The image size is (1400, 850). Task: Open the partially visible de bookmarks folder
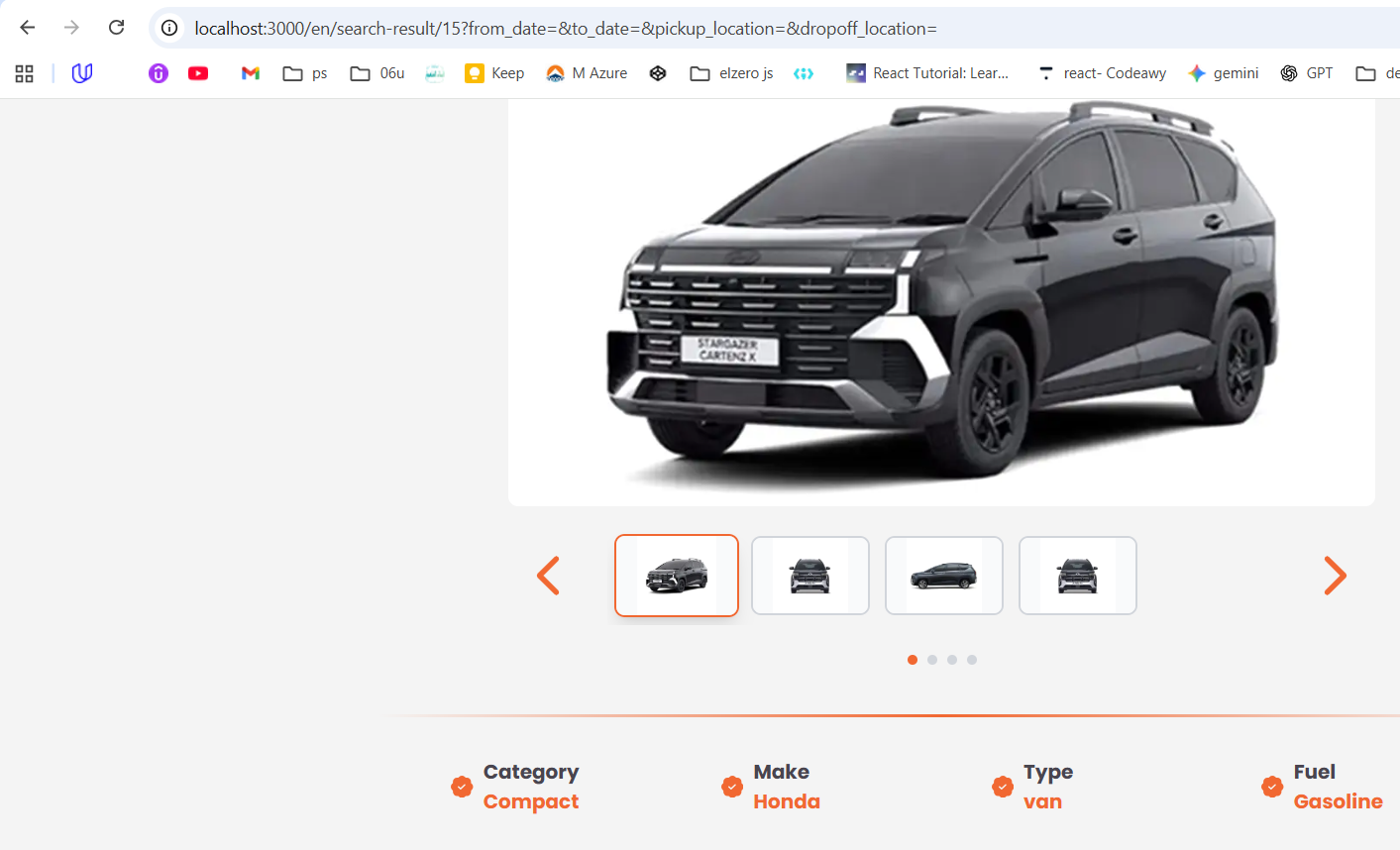point(1377,73)
